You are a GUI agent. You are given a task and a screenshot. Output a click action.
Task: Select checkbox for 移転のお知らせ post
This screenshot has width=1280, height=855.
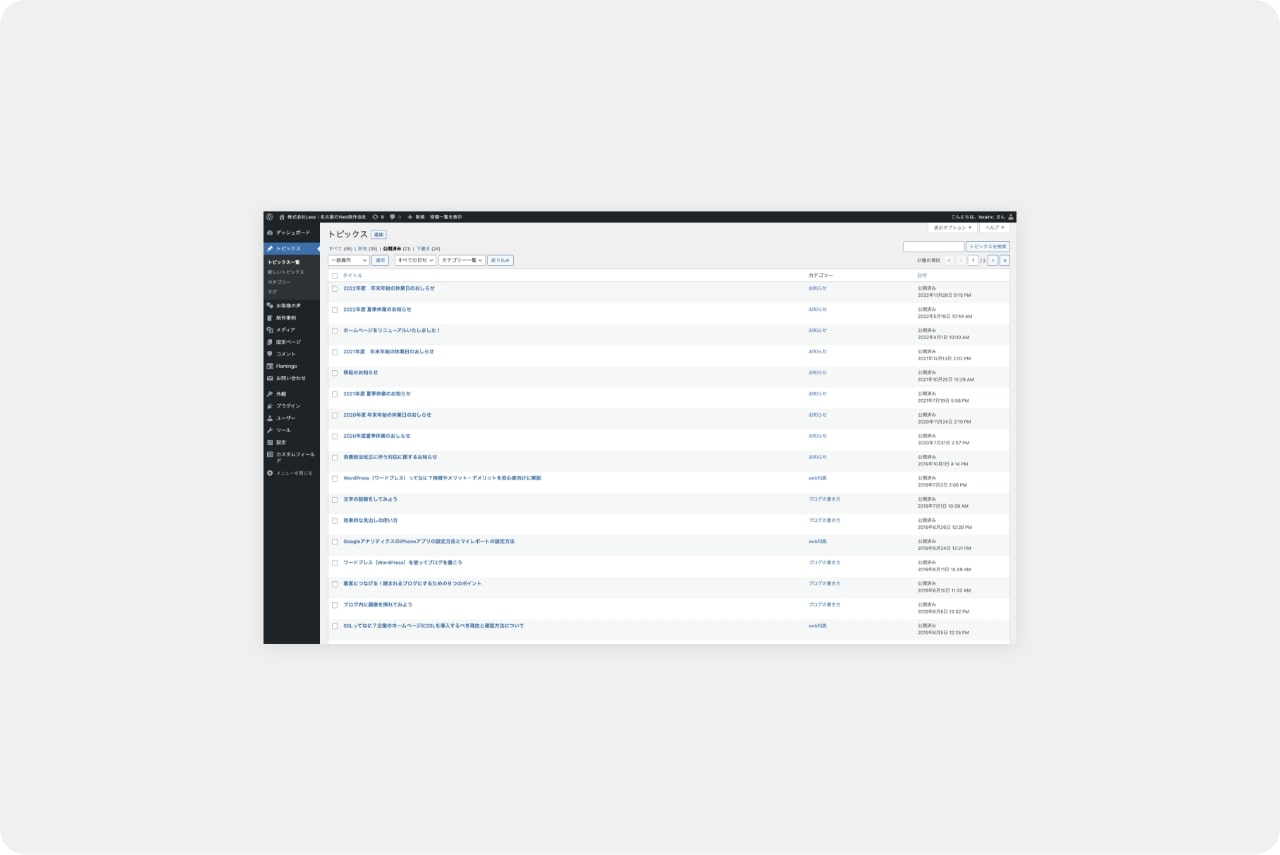(335, 373)
